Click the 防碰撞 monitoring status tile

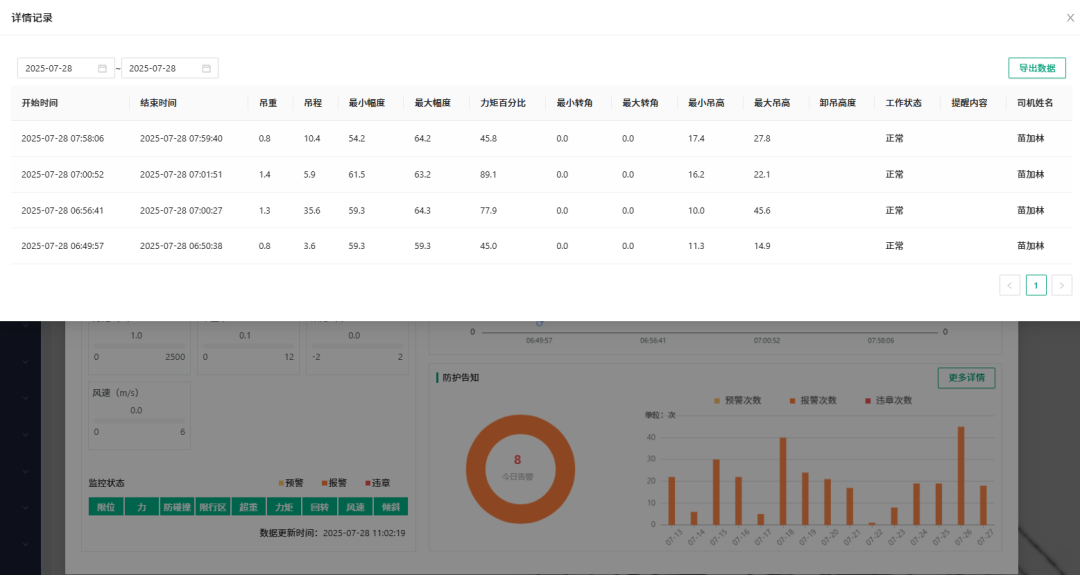point(177,507)
